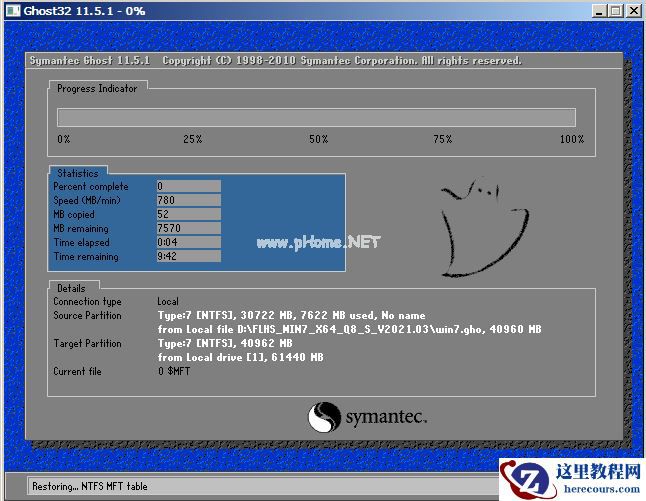Select the Time elapsed value 0:04

tap(189, 242)
